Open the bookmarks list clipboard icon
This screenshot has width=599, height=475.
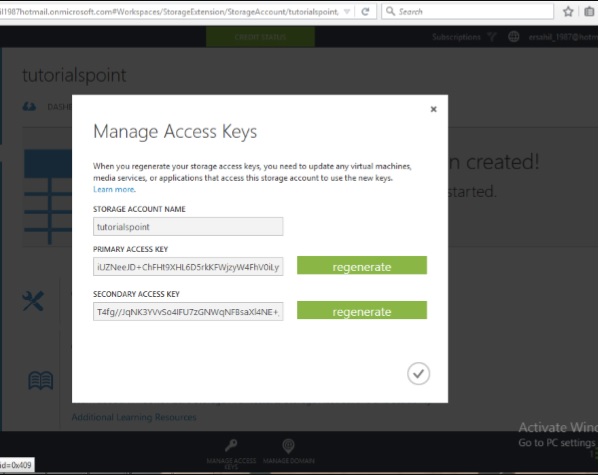click(x=589, y=11)
